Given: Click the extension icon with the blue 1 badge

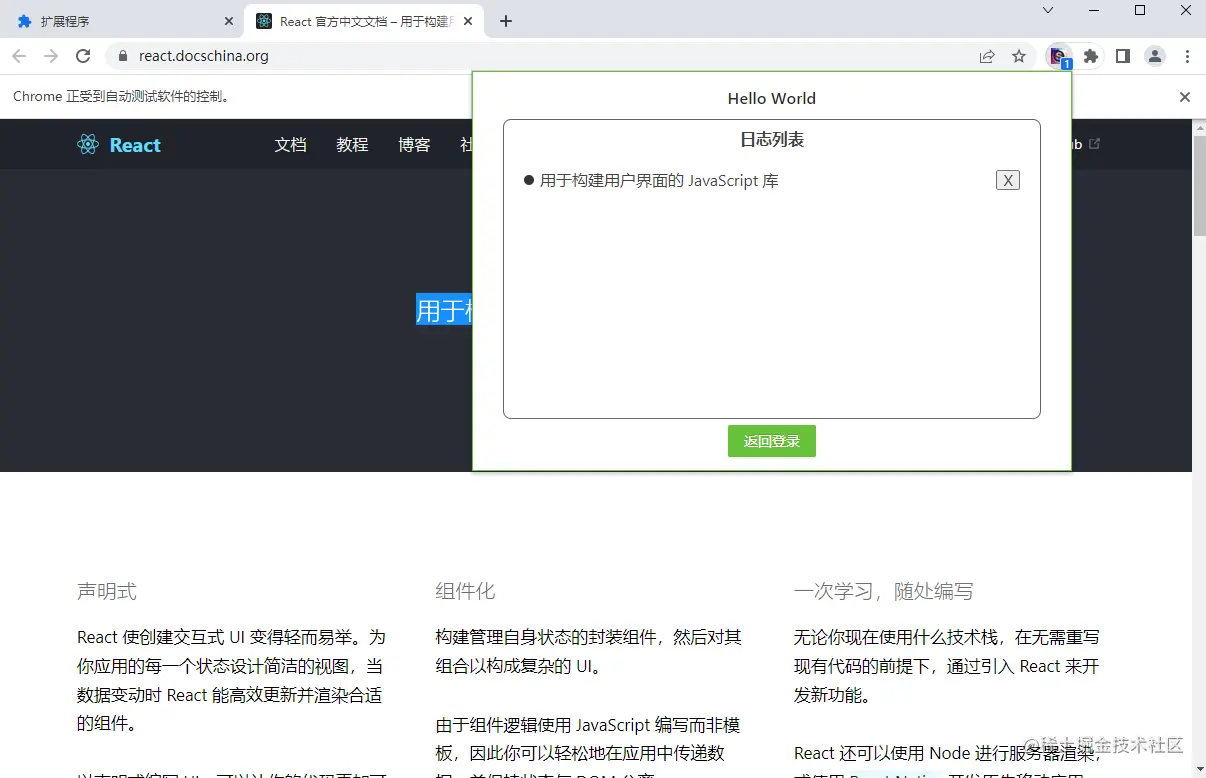Looking at the screenshot, I should pyautogui.click(x=1058, y=56).
